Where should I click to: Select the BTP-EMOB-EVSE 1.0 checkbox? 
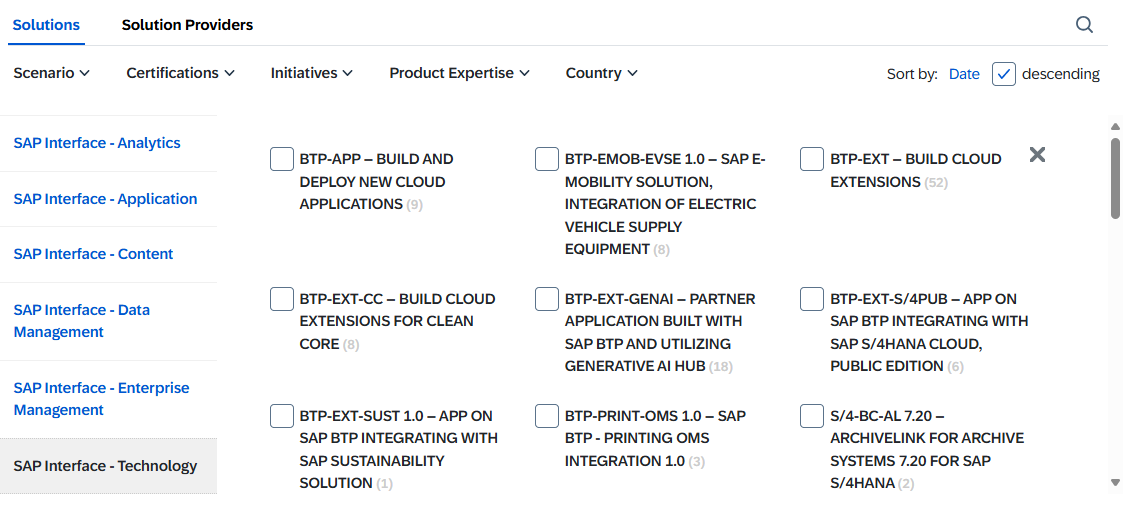547,159
